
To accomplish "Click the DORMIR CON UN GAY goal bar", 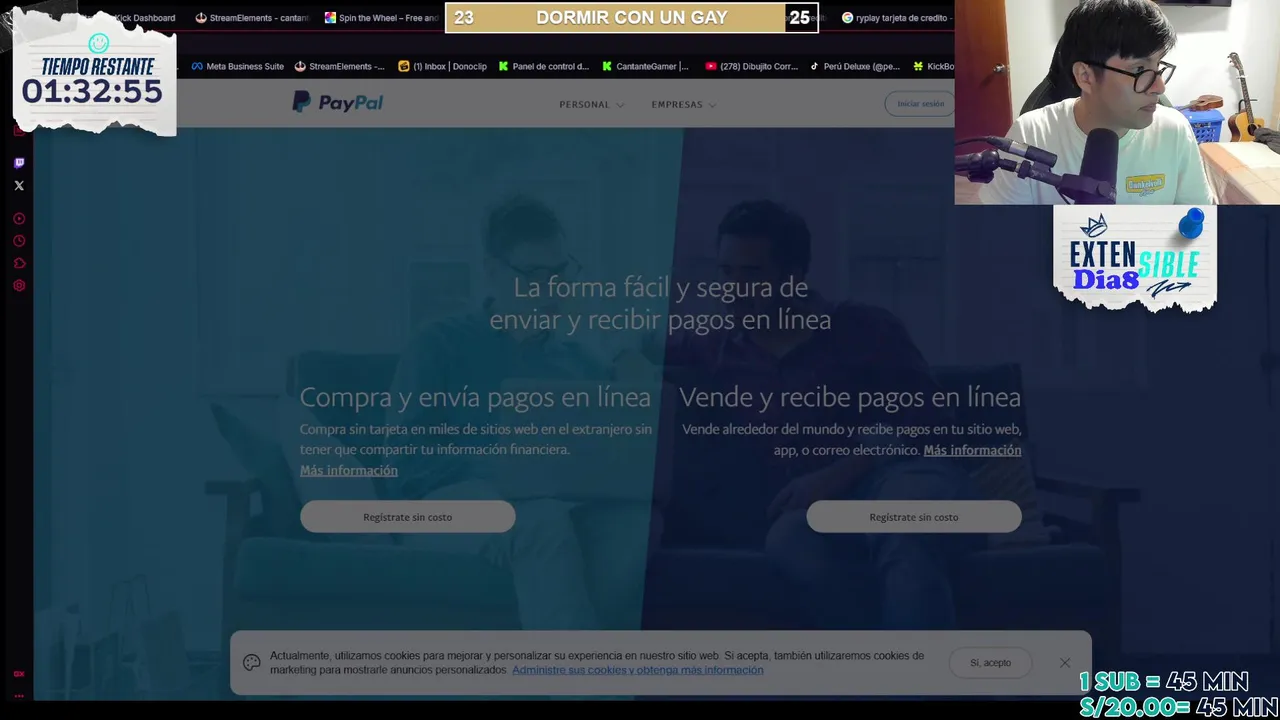I will point(632,18).
